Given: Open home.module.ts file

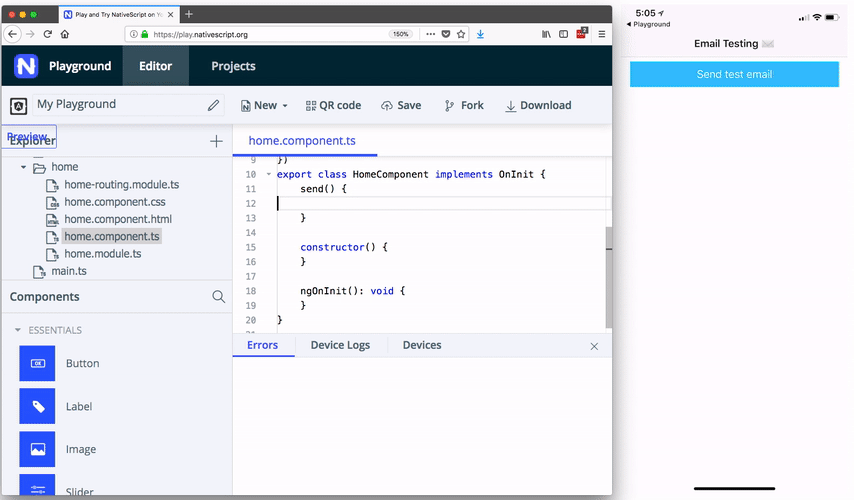Looking at the screenshot, I should tap(102, 254).
